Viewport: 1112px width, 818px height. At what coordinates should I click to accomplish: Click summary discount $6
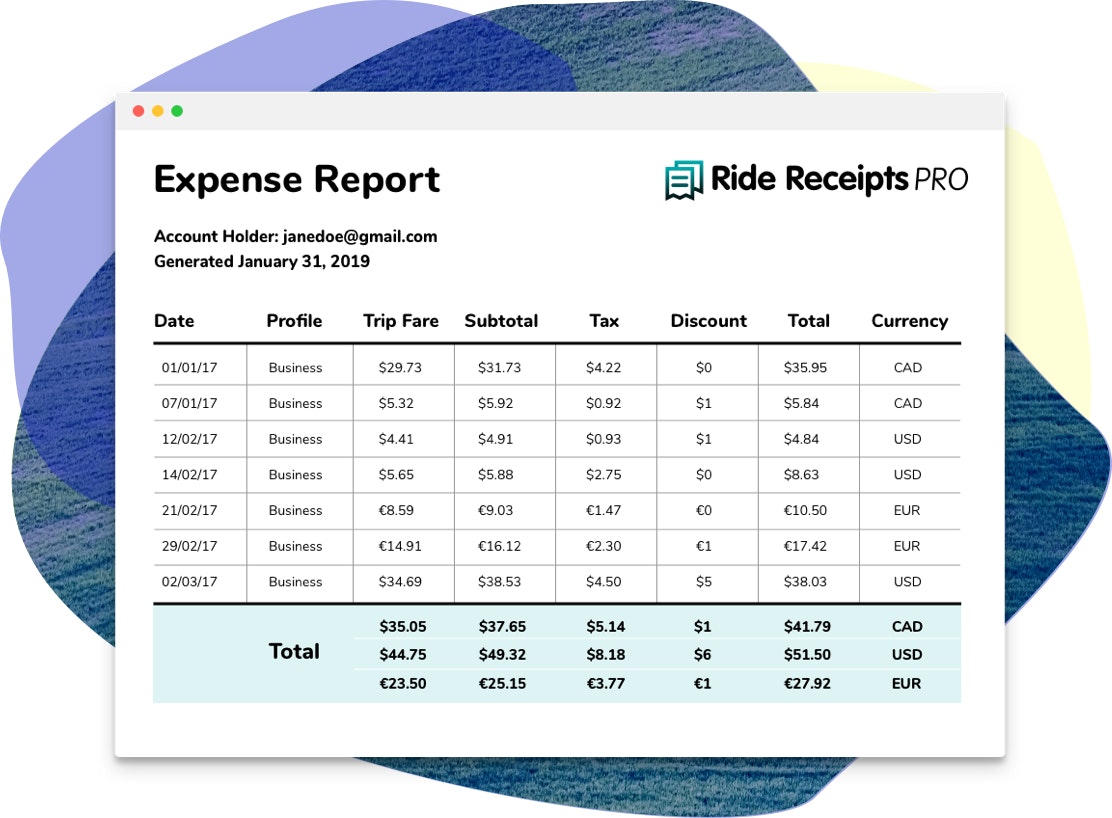702,655
